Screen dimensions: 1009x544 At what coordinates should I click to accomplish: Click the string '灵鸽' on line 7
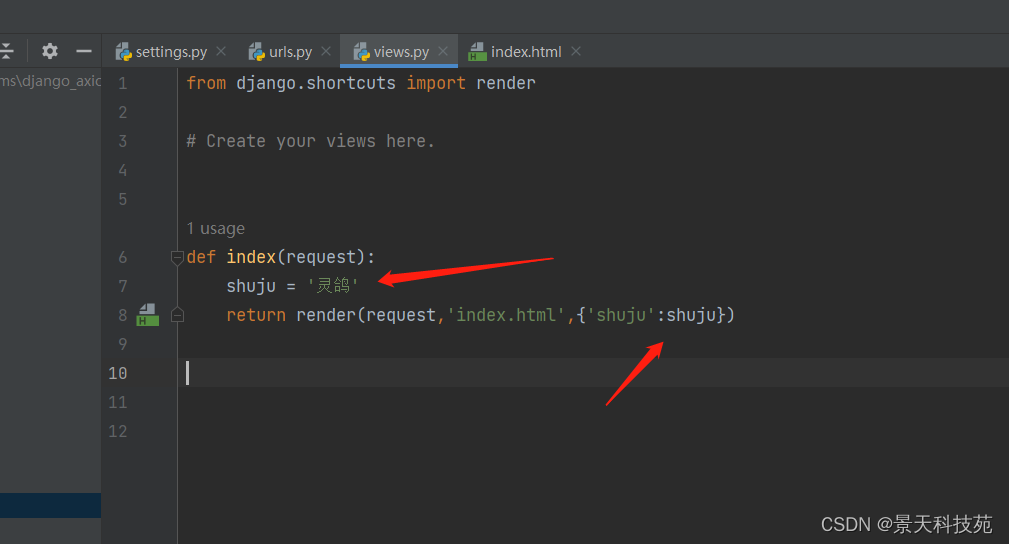333,285
